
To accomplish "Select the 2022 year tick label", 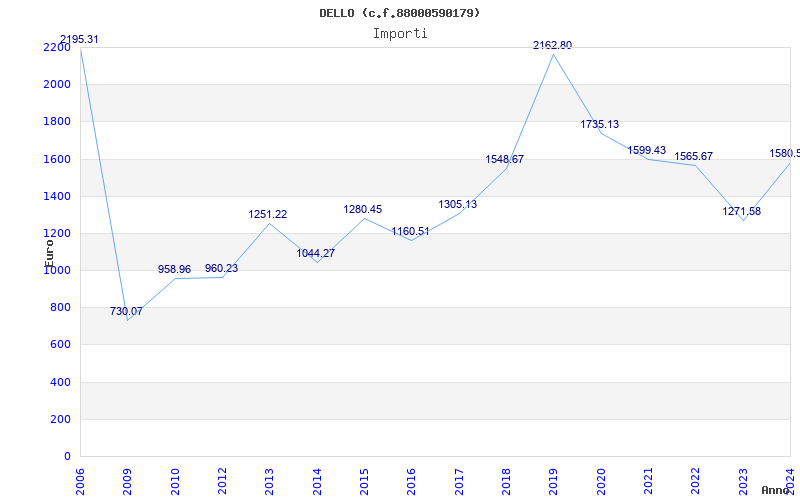I will coord(695,479).
